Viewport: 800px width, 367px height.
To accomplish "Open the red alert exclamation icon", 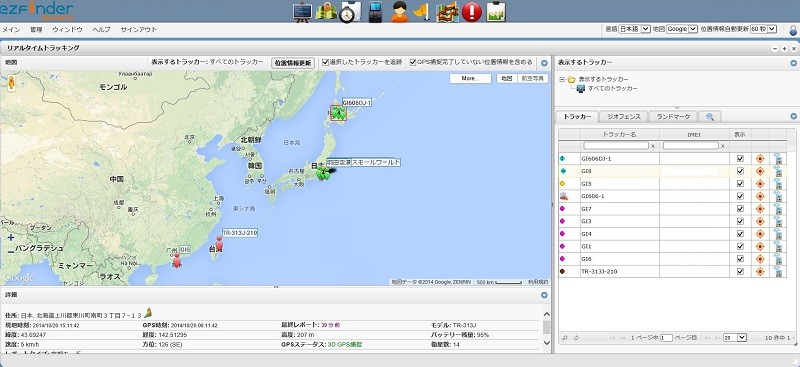I will [x=471, y=12].
